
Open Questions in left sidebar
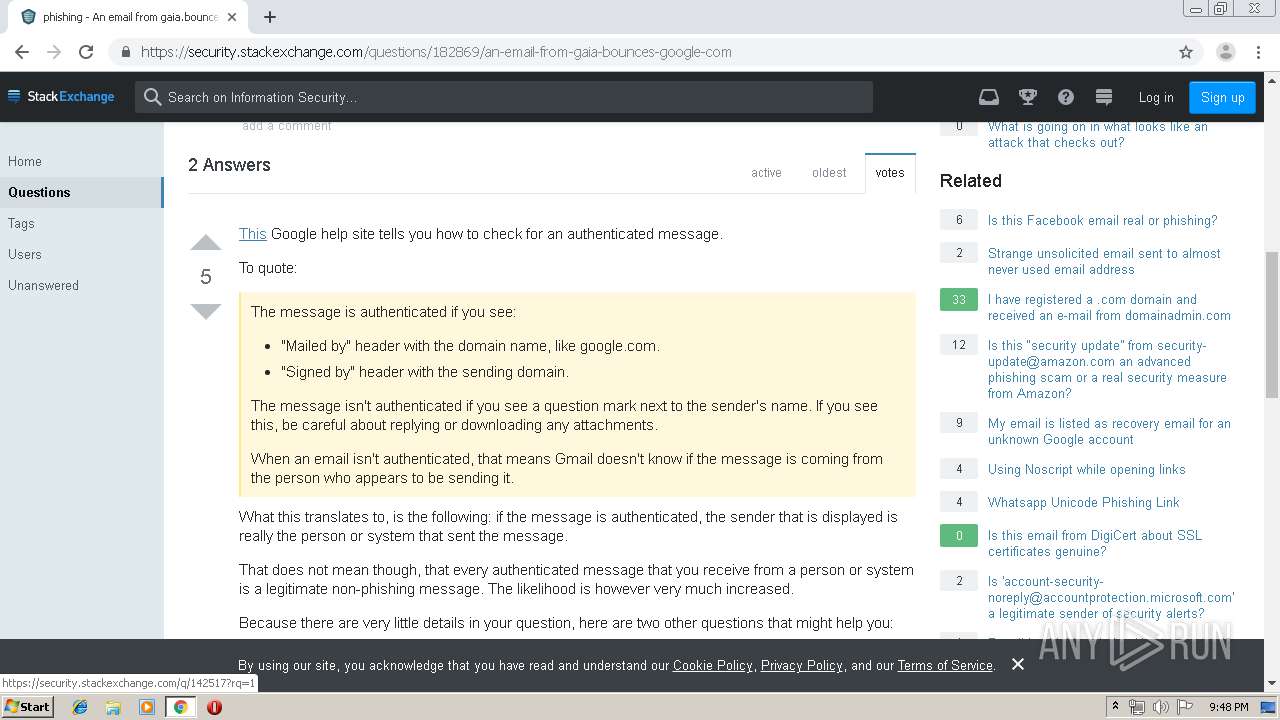[81, 192]
